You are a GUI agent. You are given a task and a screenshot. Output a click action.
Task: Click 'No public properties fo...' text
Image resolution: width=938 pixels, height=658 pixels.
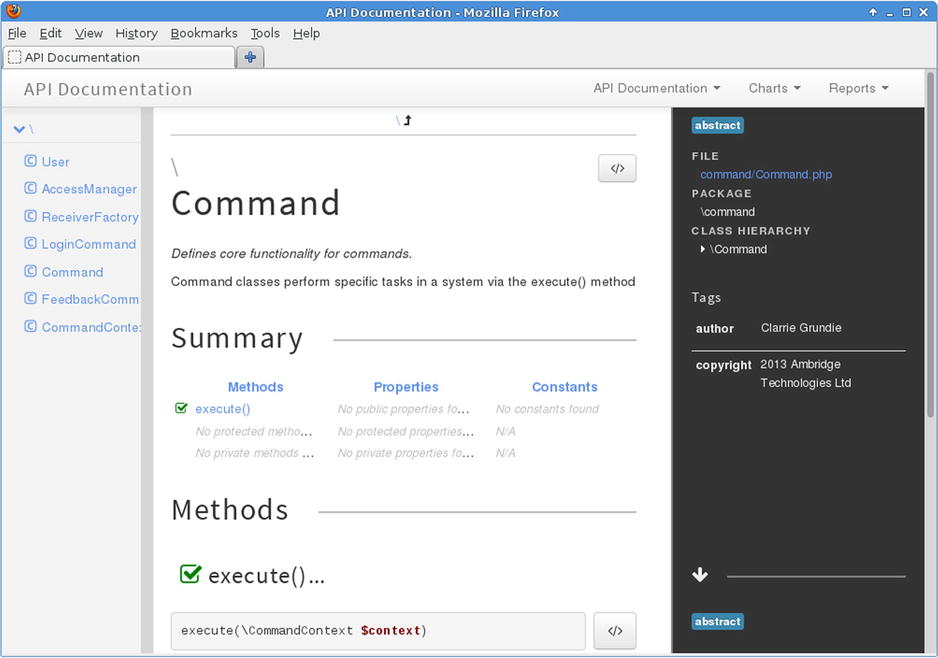point(403,409)
